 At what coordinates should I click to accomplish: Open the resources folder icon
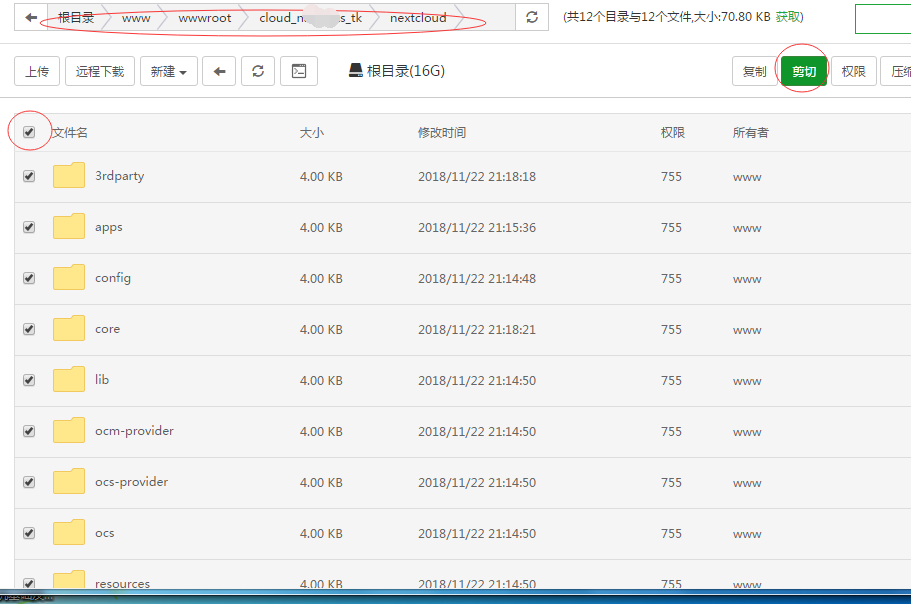68,581
